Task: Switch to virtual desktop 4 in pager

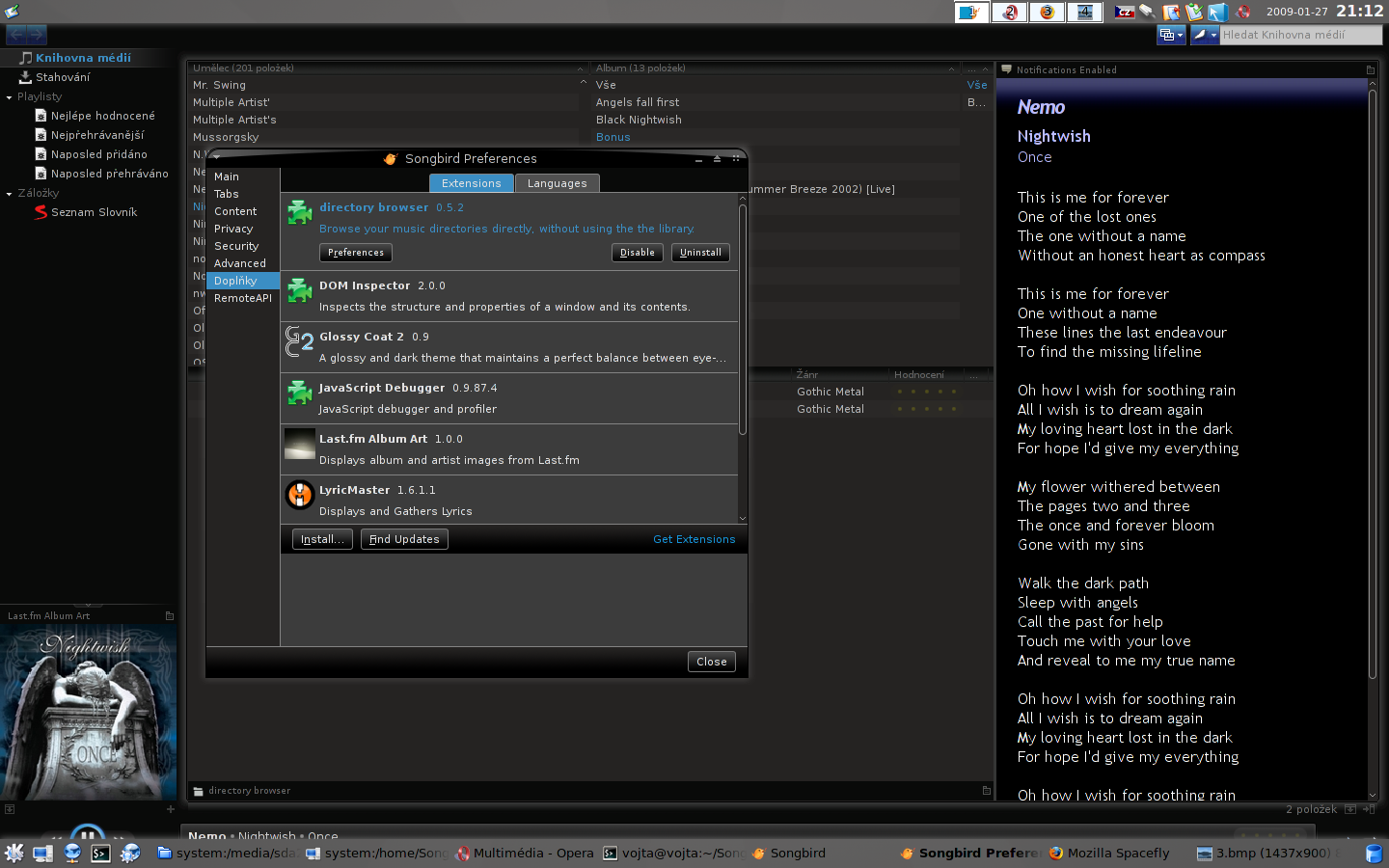Action: (x=1085, y=12)
